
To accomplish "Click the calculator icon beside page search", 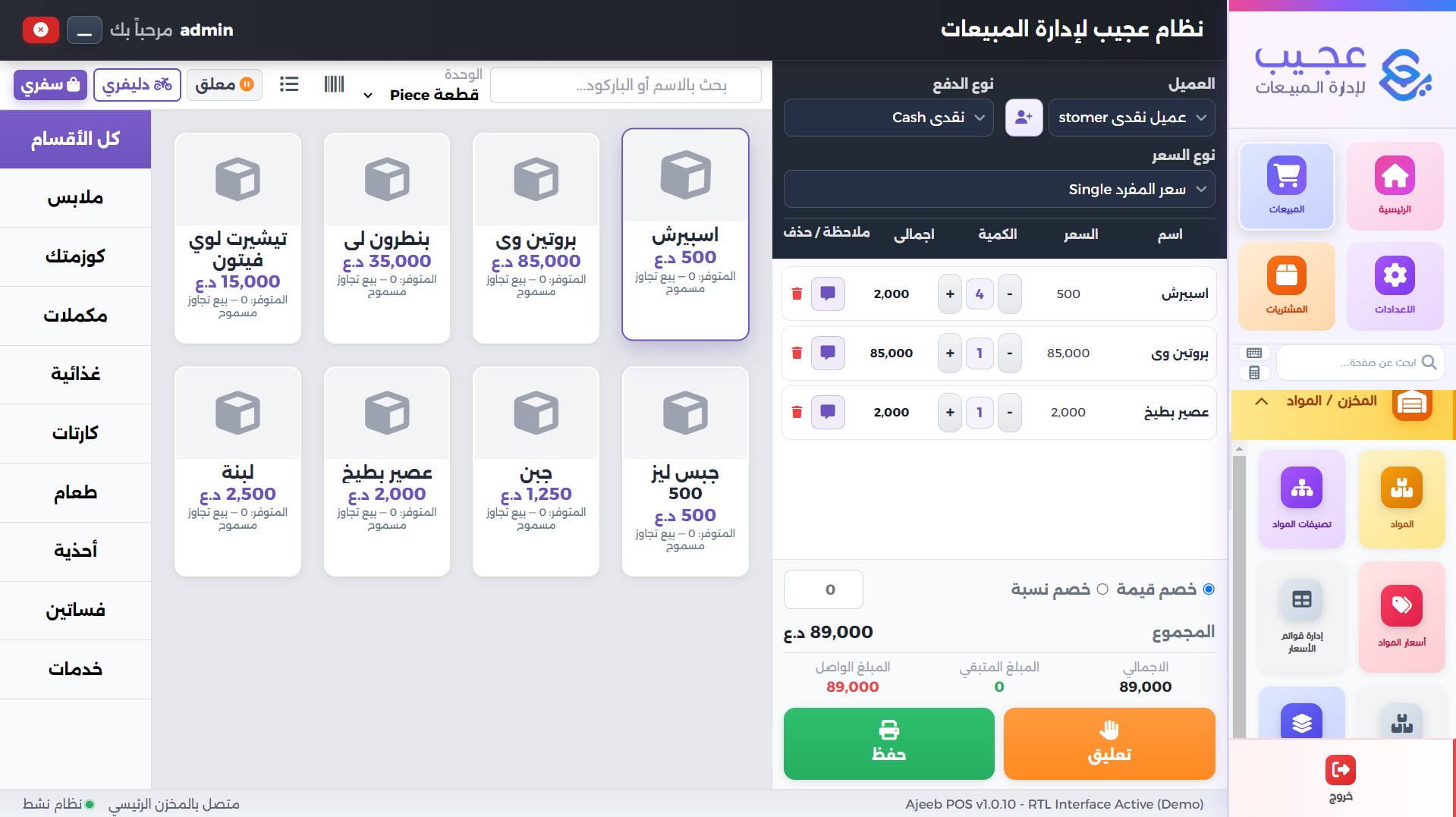I will tap(1254, 372).
